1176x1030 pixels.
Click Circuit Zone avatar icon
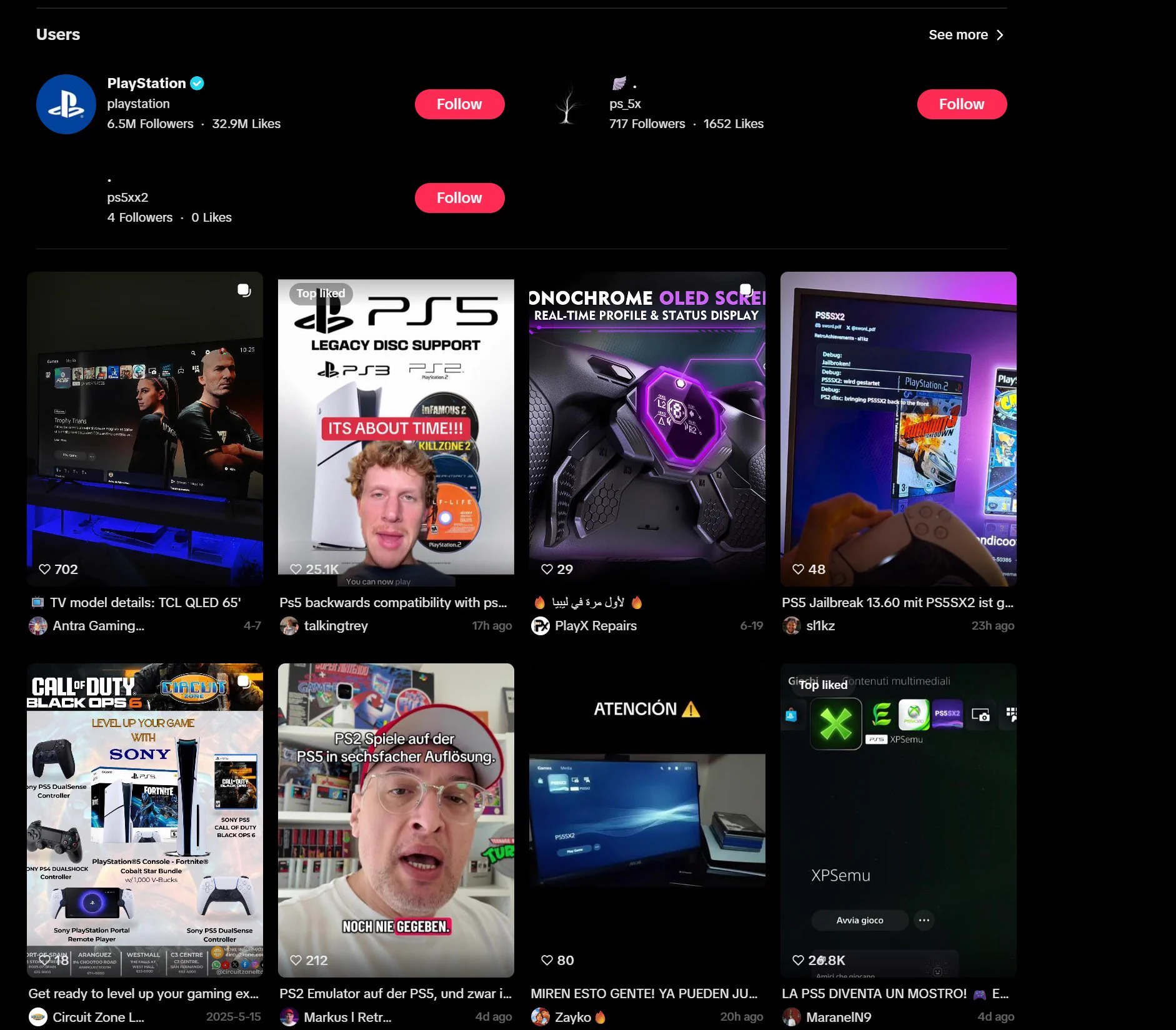(38, 1017)
